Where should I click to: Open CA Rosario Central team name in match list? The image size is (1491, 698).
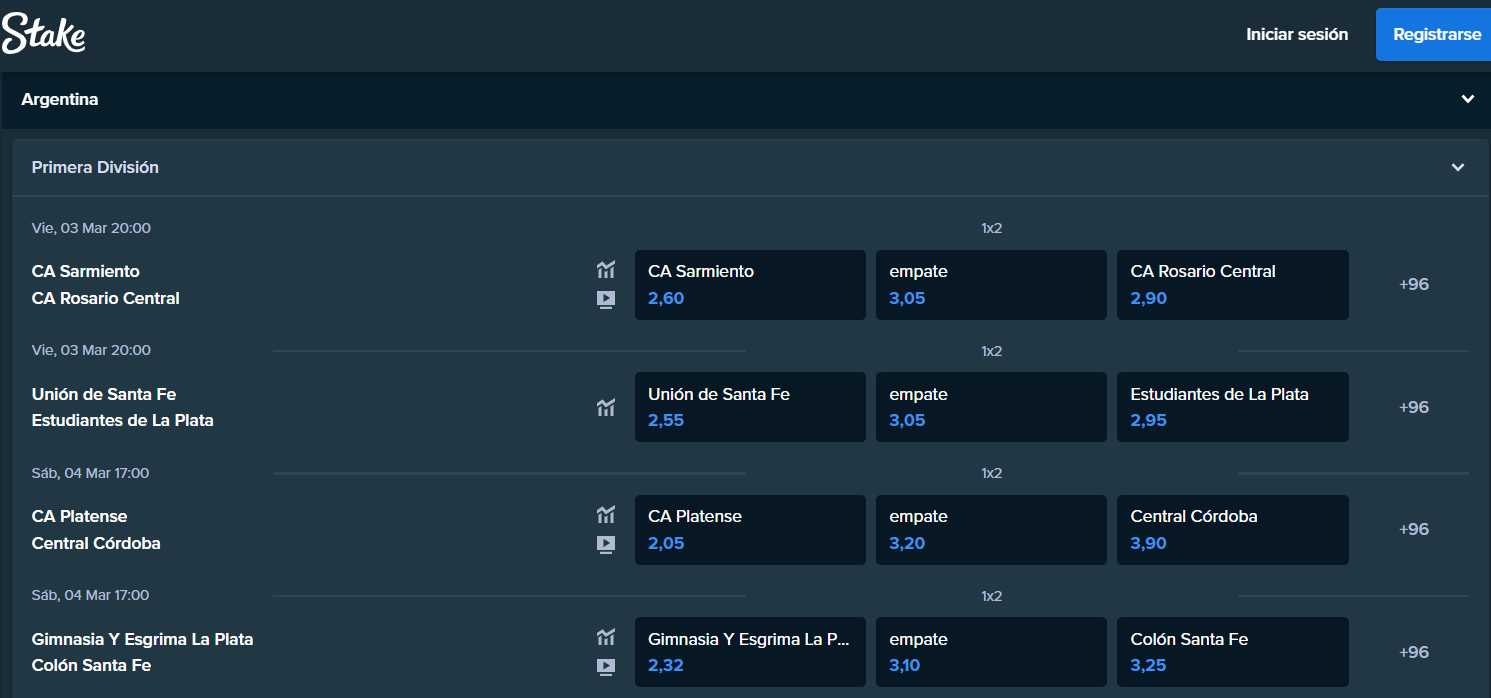(106, 298)
